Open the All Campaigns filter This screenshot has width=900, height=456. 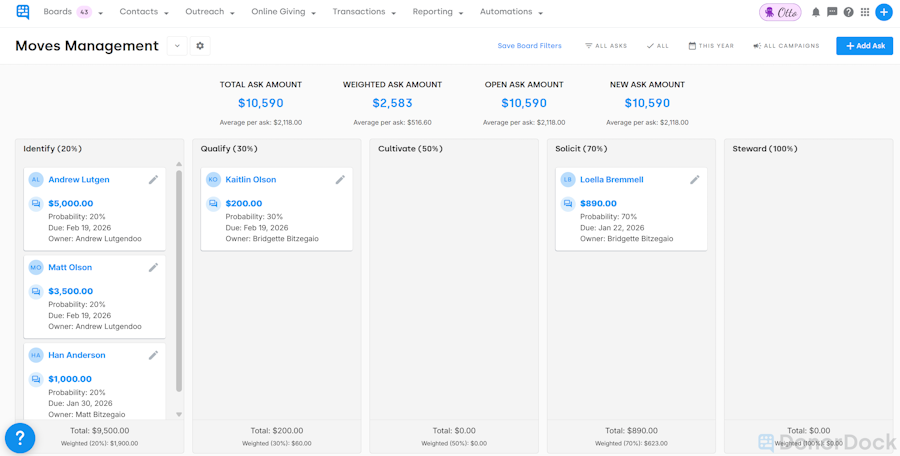point(786,46)
